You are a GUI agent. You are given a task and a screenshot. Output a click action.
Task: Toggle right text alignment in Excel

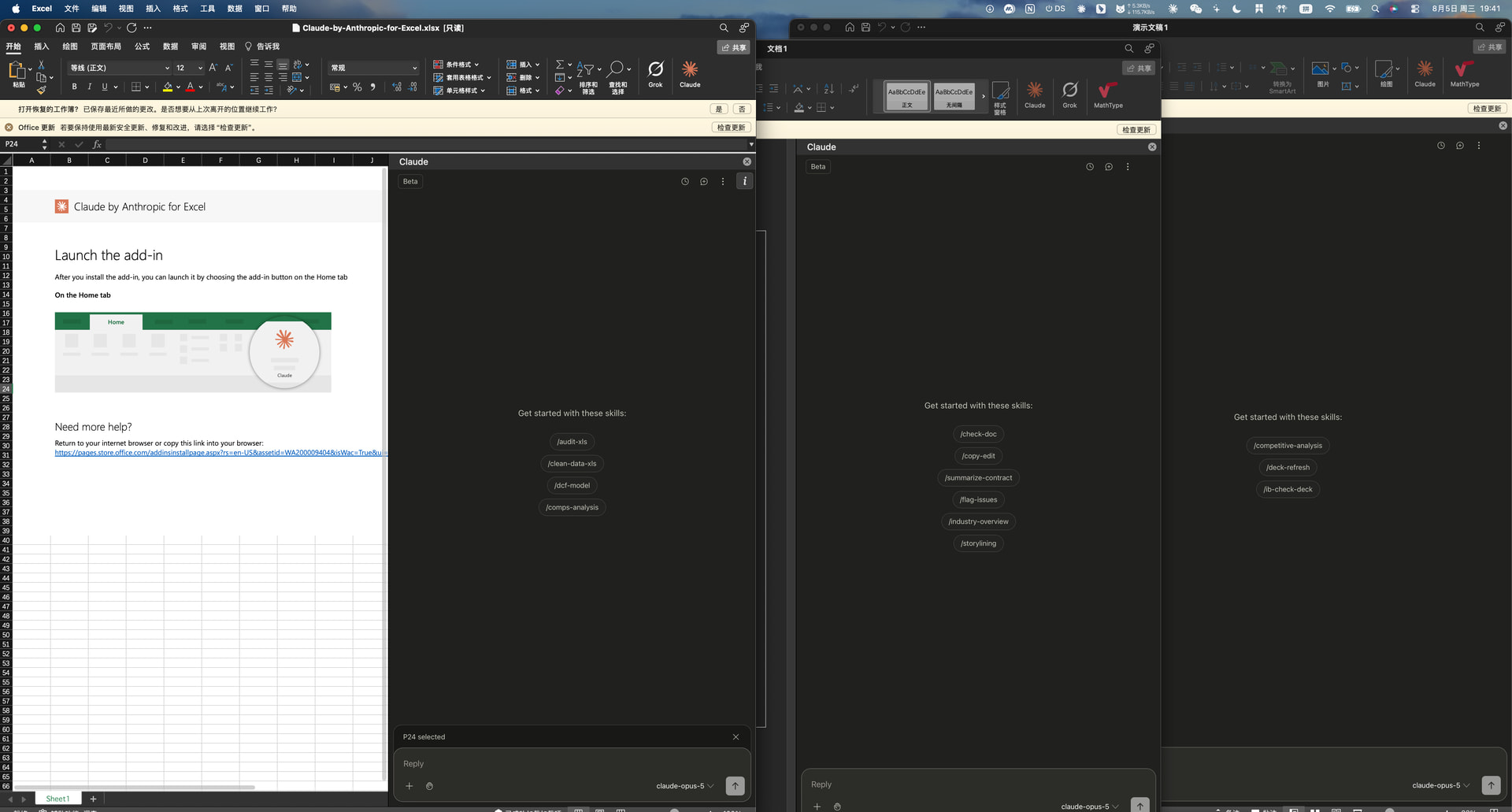pos(283,77)
